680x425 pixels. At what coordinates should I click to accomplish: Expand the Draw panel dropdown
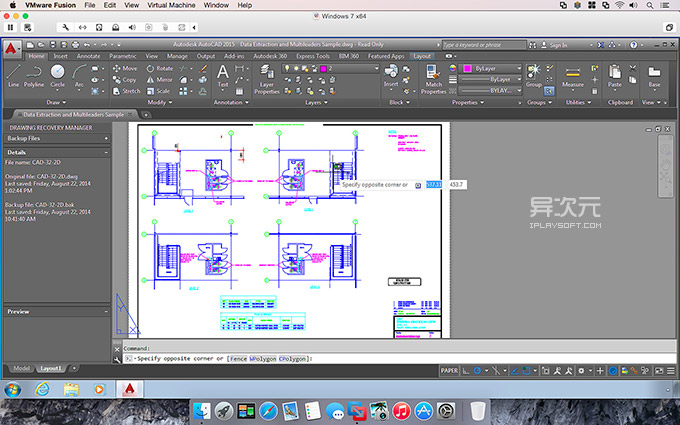[56, 103]
